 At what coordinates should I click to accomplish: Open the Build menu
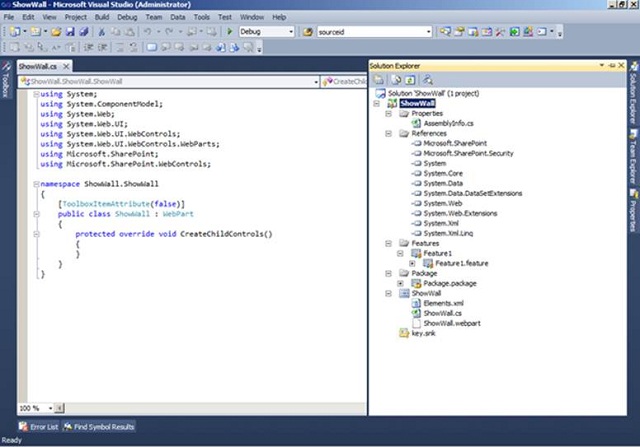tap(102, 17)
